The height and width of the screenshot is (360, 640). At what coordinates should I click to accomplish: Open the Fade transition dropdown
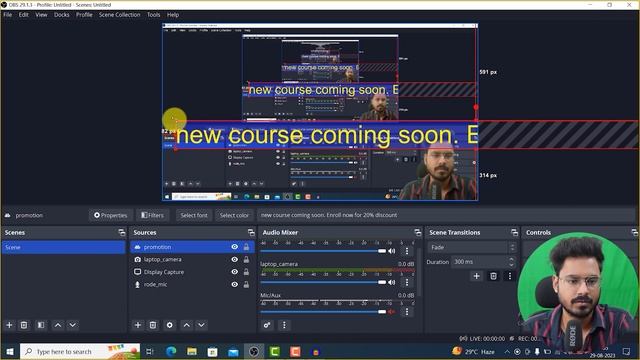click(471, 247)
